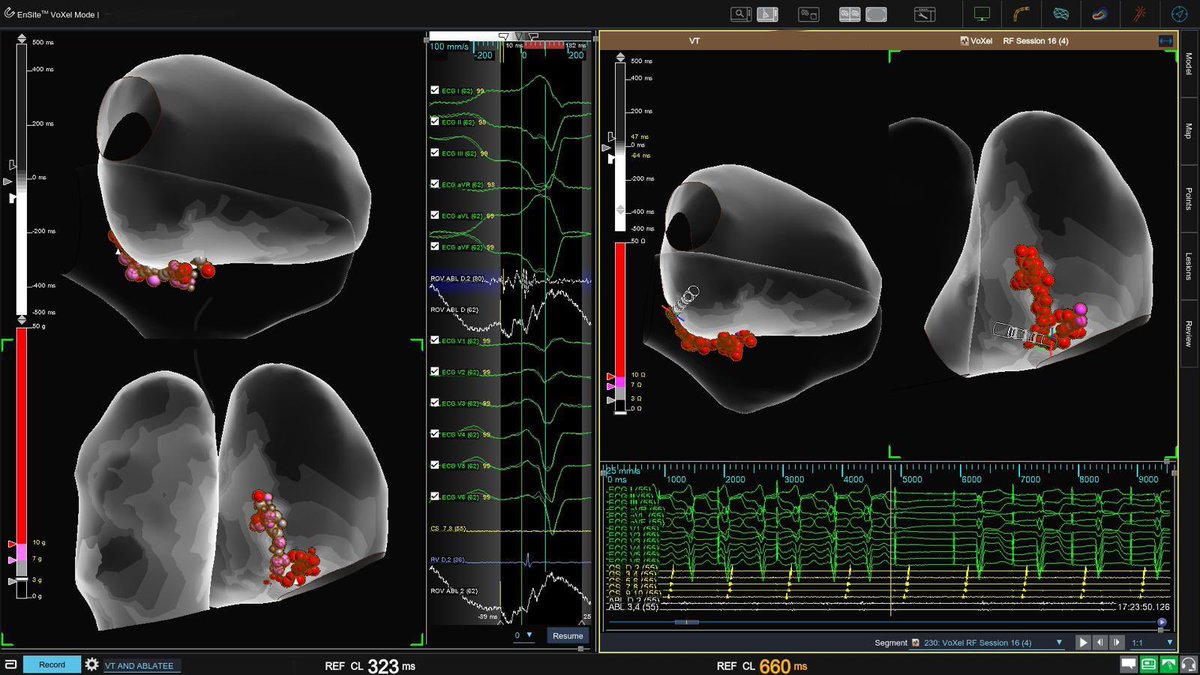Toggle the ECG I checkbox
The image size is (1200, 675).
coord(434,90)
